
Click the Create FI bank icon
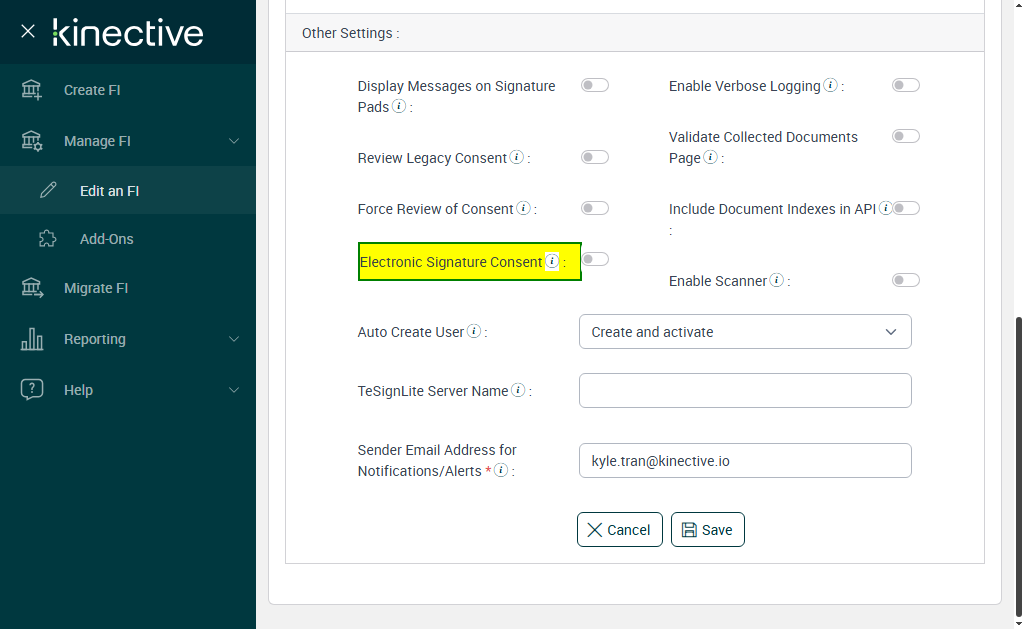pos(32,90)
